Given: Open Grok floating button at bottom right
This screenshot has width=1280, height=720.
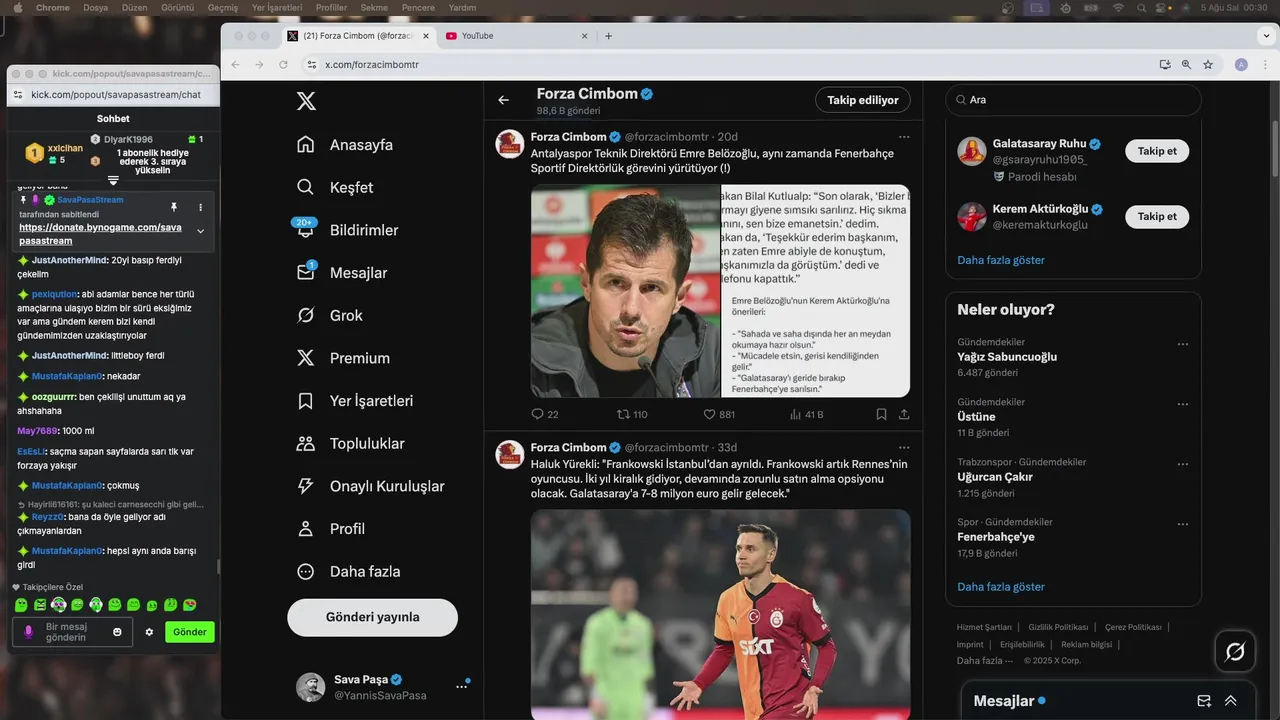Looking at the screenshot, I should tap(1235, 652).
